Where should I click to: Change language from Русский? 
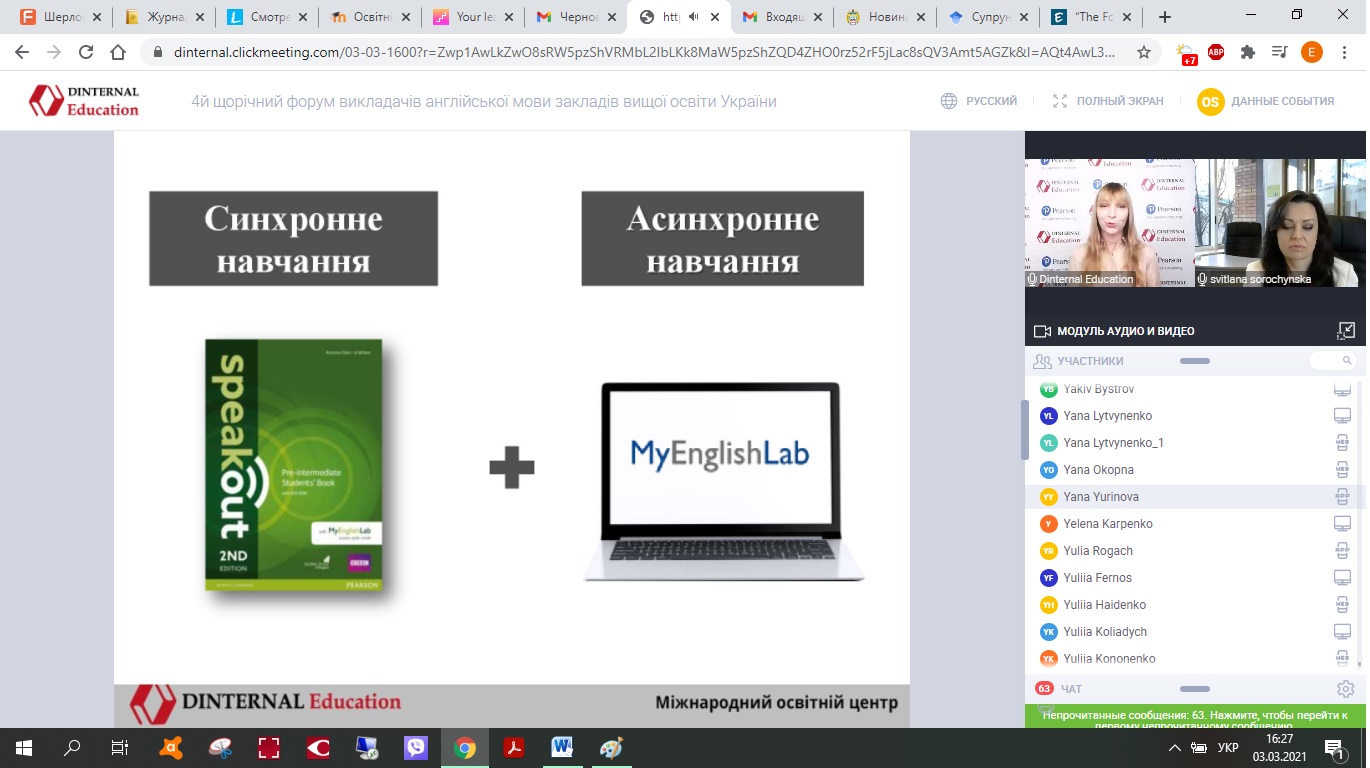[x=979, y=101]
